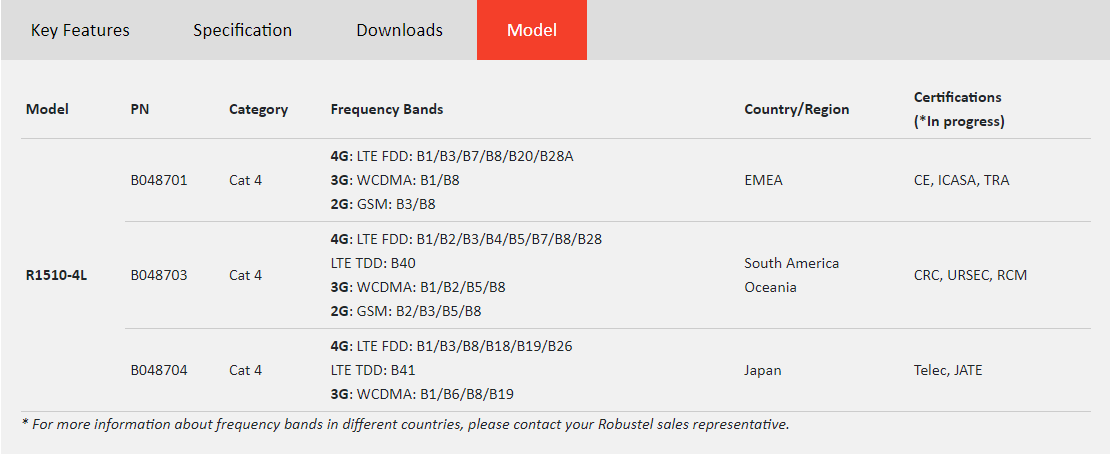Click the PN column header
The width and height of the screenshot is (1110, 454).
tap(140, 109)
